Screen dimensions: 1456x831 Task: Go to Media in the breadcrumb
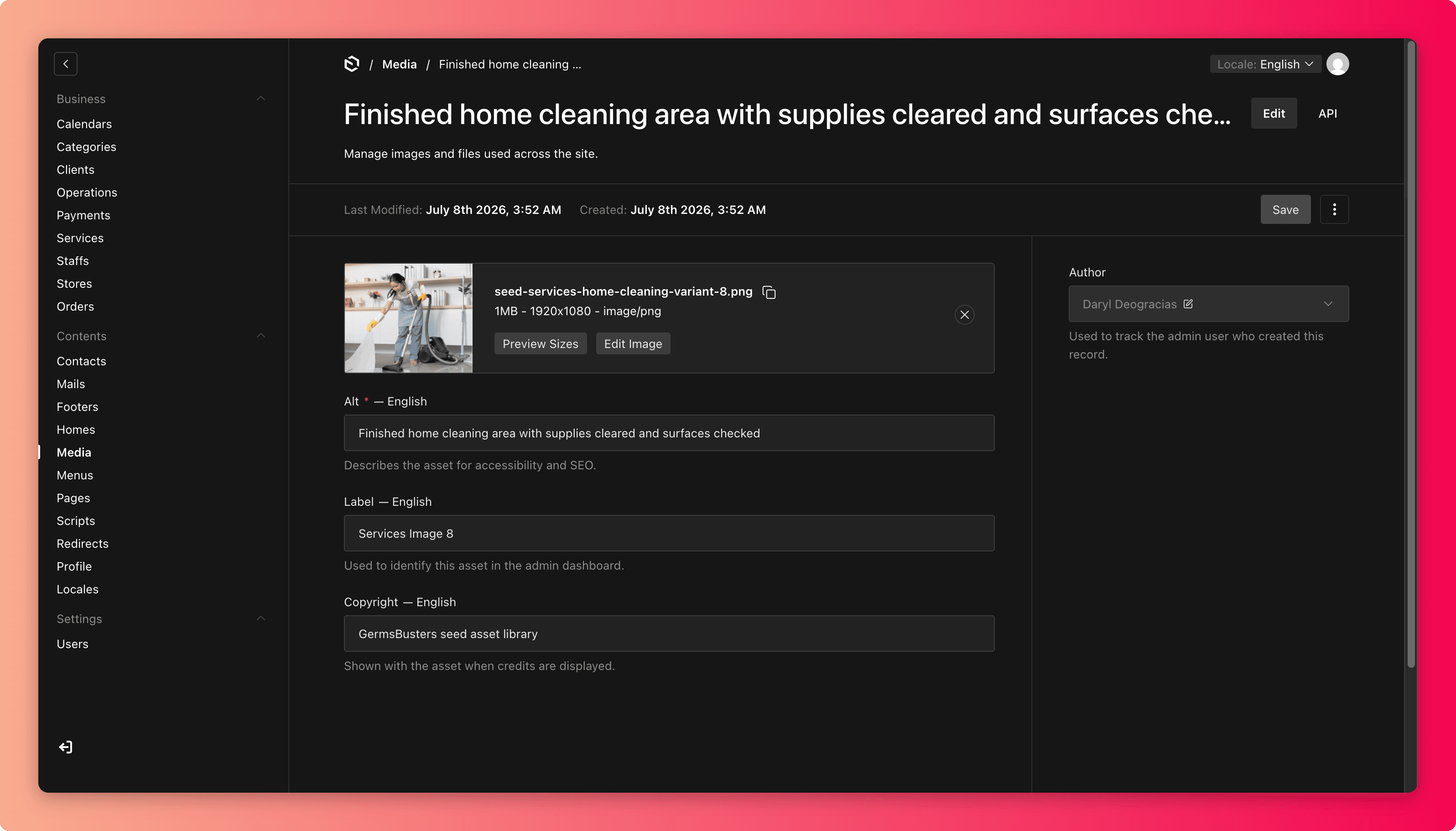[399, 64]
